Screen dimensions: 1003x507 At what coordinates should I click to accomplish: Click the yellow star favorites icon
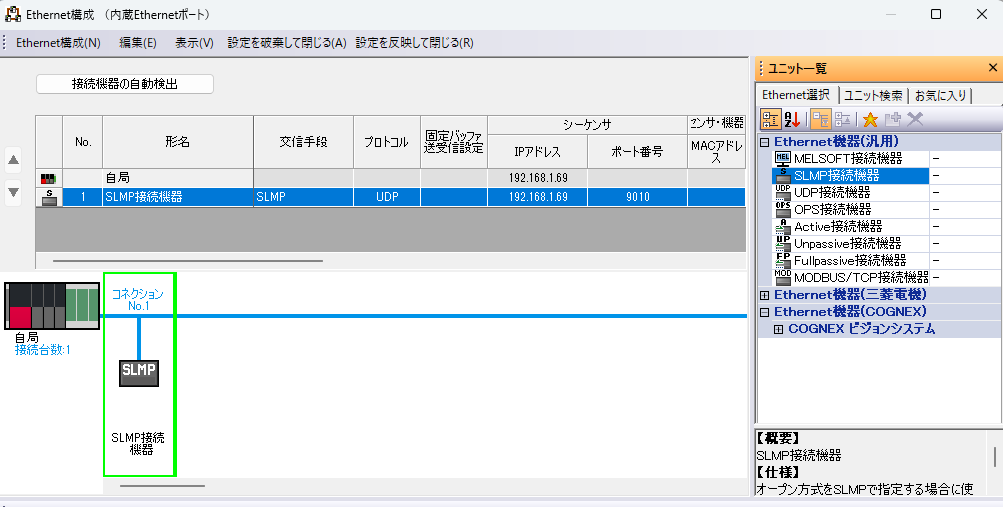point(869,119)
